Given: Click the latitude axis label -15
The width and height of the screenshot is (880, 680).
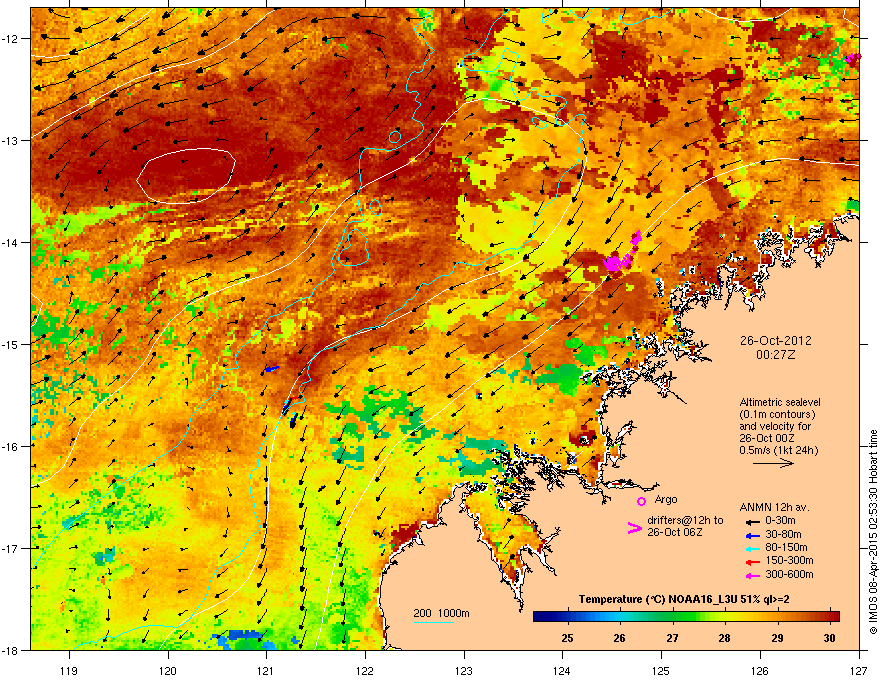Looking at the screenshot, I should 11,344.
